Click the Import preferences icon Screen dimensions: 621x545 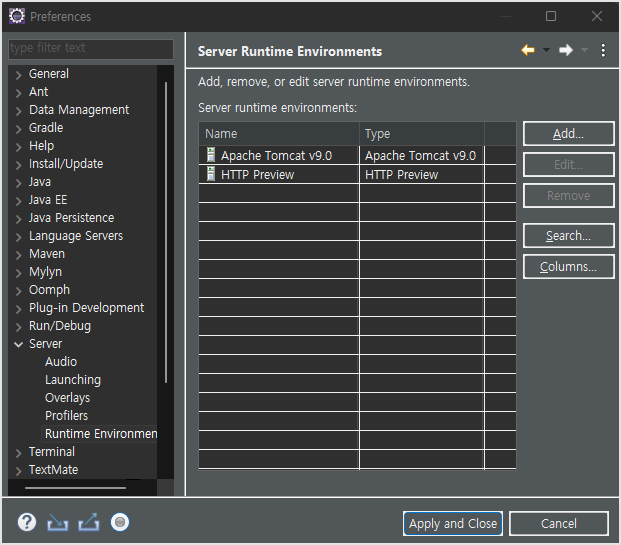pyautogui.click(x=57, y=522)
